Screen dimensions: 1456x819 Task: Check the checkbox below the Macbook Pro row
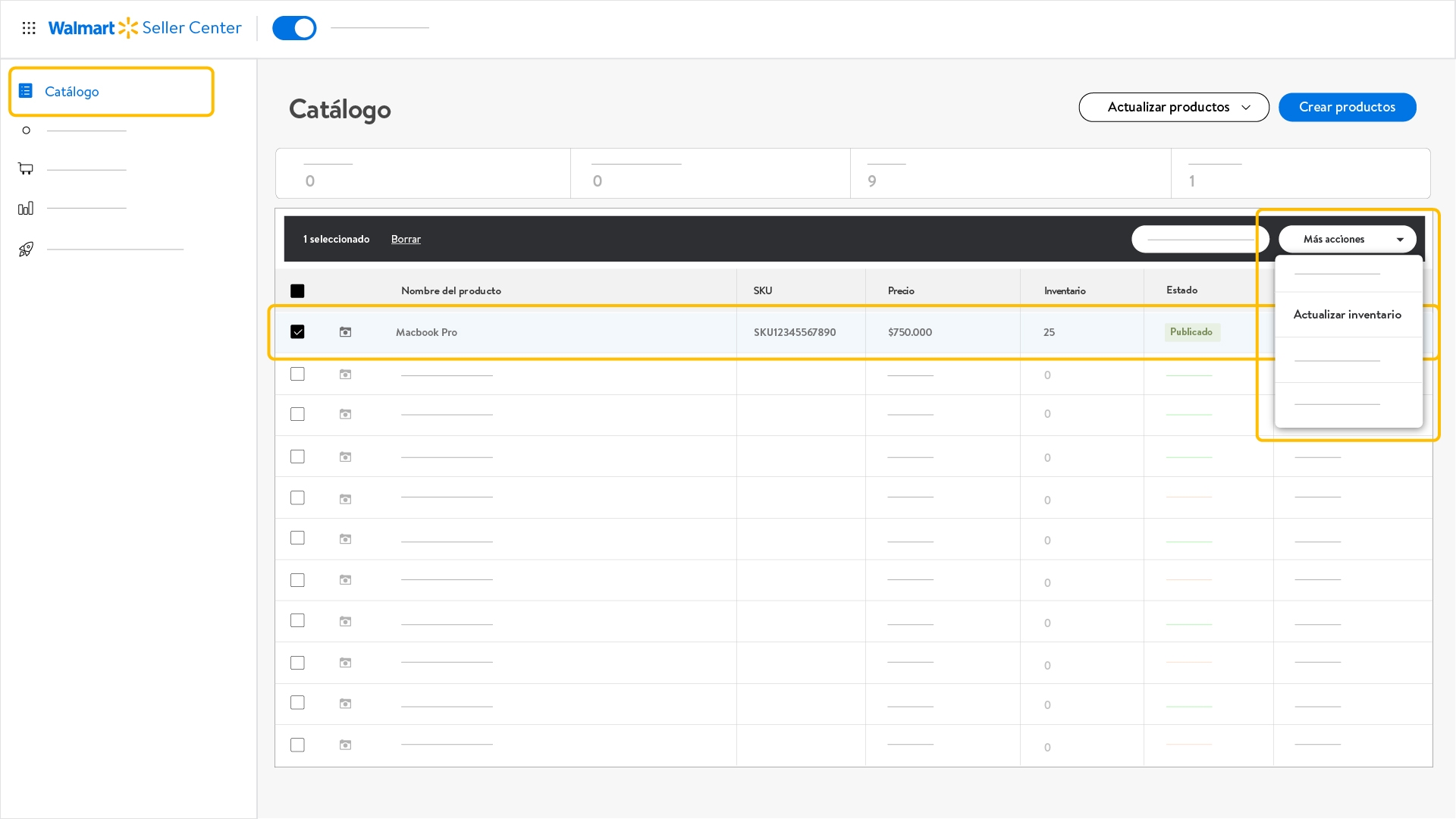point(297,374)
